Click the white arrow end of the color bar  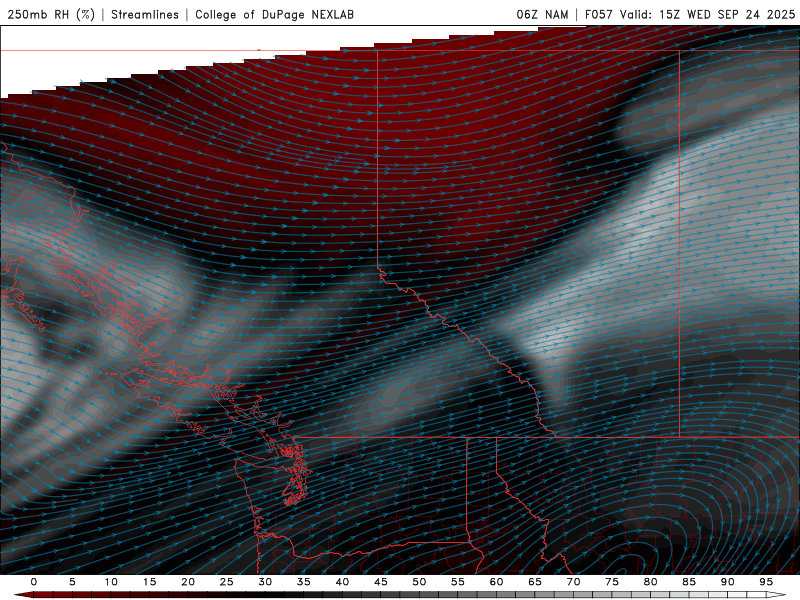click(777, 595)
